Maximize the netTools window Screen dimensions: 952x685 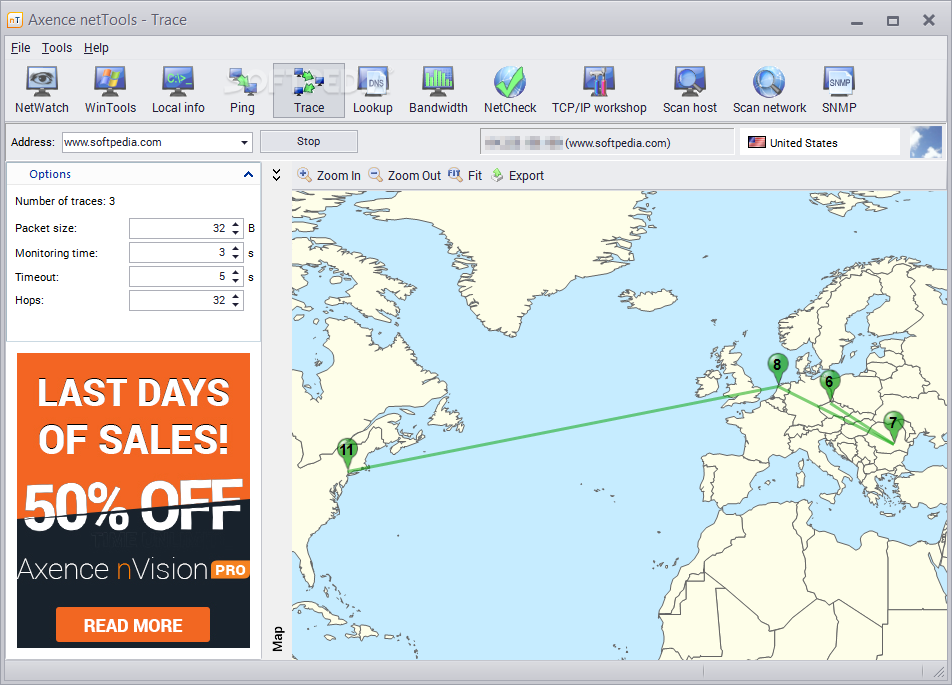point(892,21)
